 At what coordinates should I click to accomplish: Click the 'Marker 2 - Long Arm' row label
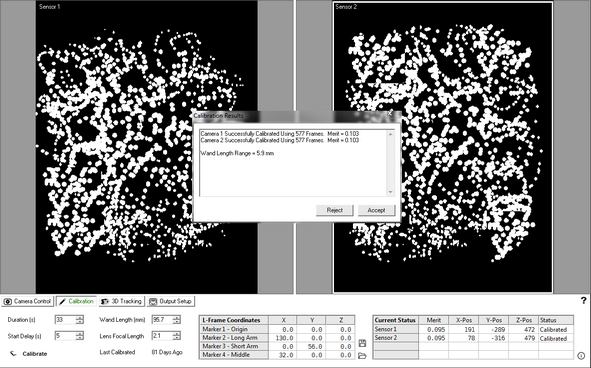tap(234, 338)
